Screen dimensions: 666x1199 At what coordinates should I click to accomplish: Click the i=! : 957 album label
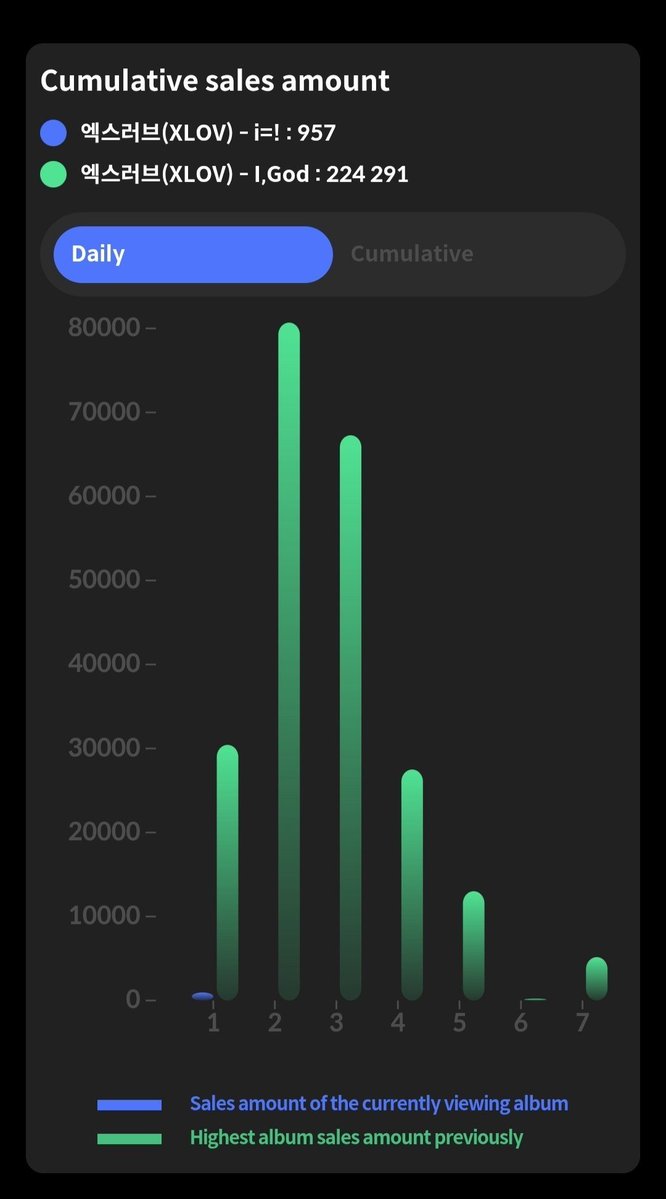[208, 133]
